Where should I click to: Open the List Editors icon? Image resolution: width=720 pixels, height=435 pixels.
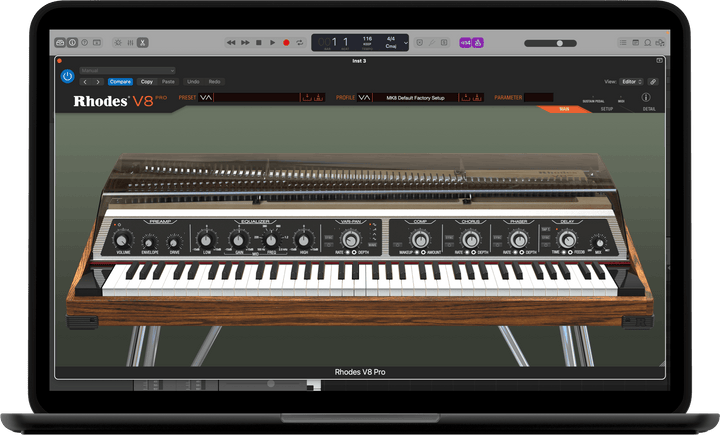623,43
